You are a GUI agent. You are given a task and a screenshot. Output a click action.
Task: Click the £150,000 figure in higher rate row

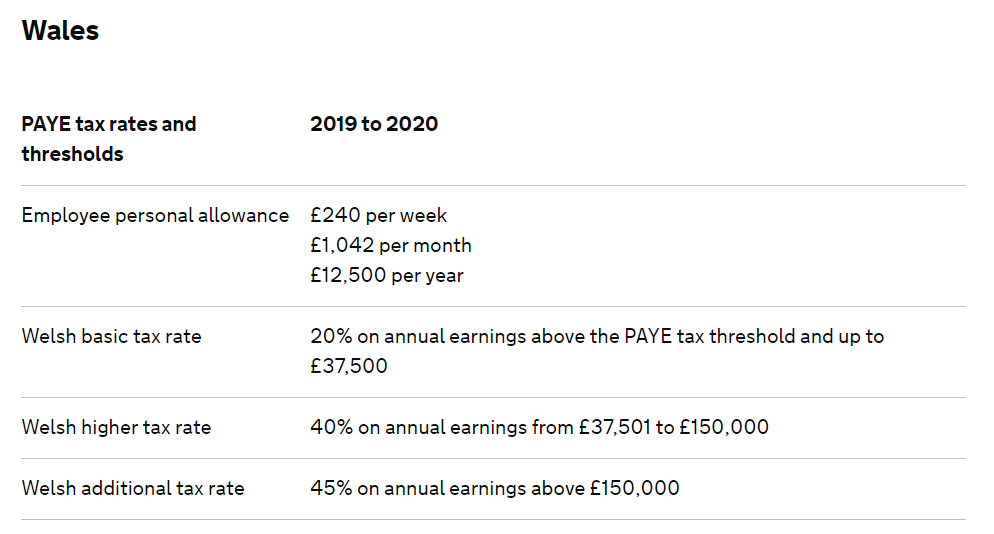(724, 427)
